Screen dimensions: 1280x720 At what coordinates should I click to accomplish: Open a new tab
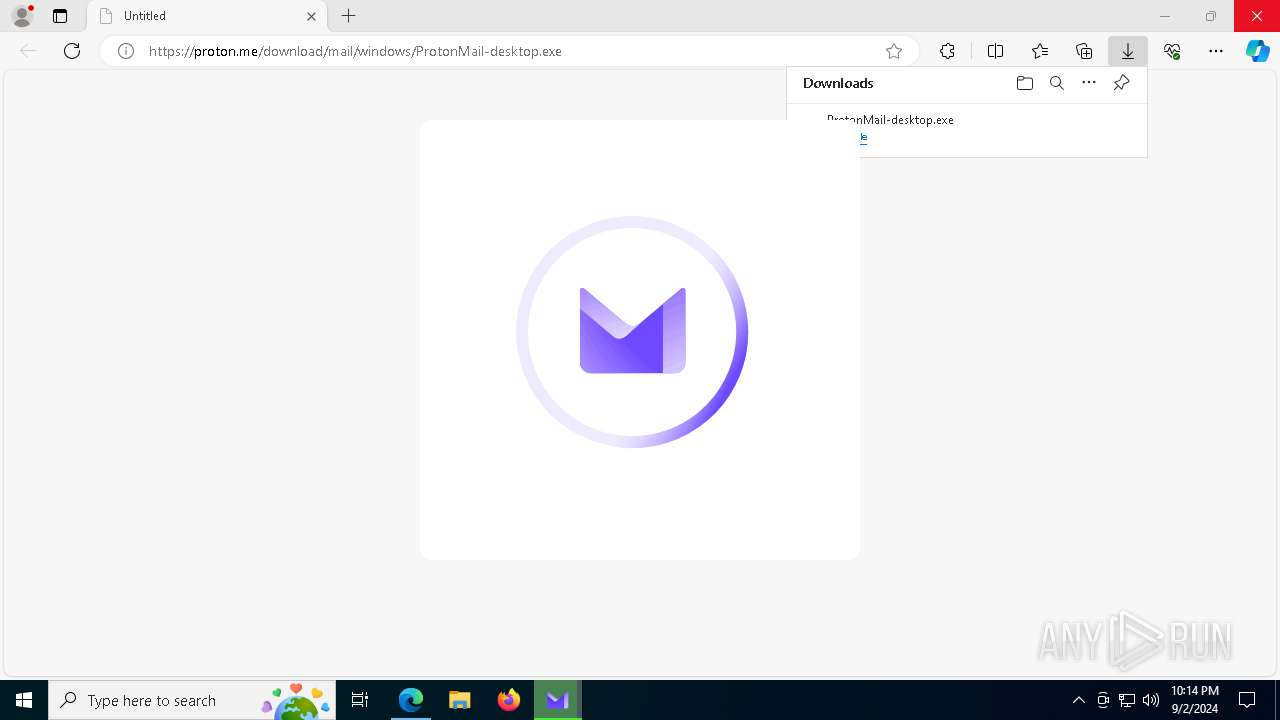[348, 16]
